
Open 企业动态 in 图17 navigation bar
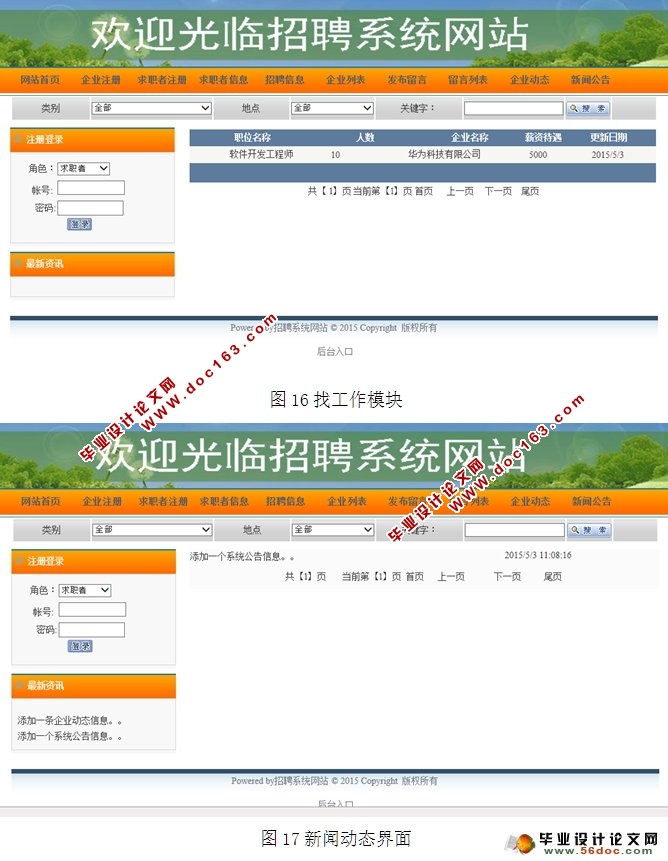[x=530, y=501]
